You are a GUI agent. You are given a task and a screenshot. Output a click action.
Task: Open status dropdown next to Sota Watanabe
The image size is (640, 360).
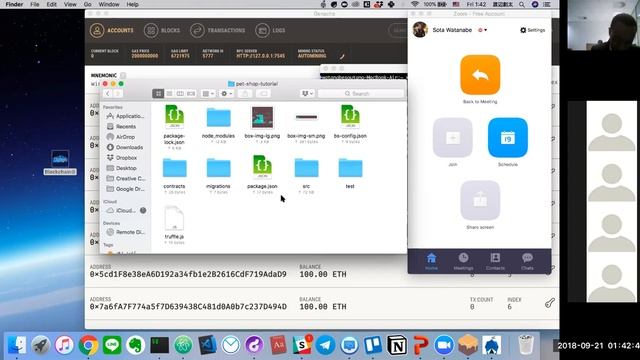point(482,30)
